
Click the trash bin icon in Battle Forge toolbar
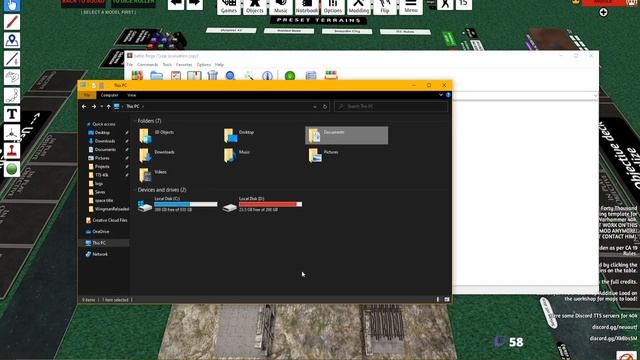(212, 76)
